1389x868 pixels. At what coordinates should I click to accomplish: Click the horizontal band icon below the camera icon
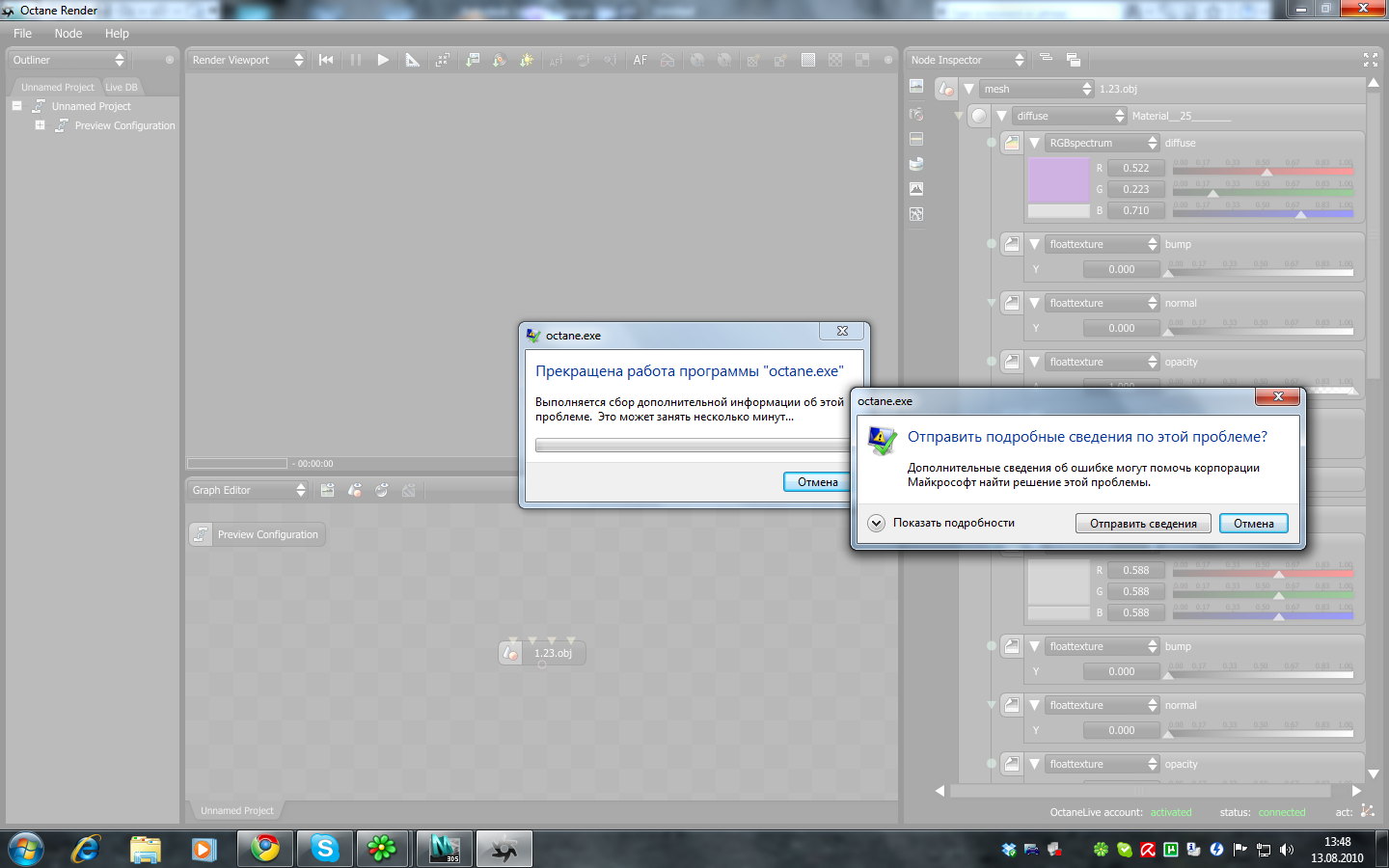click(x=916, y=139)
